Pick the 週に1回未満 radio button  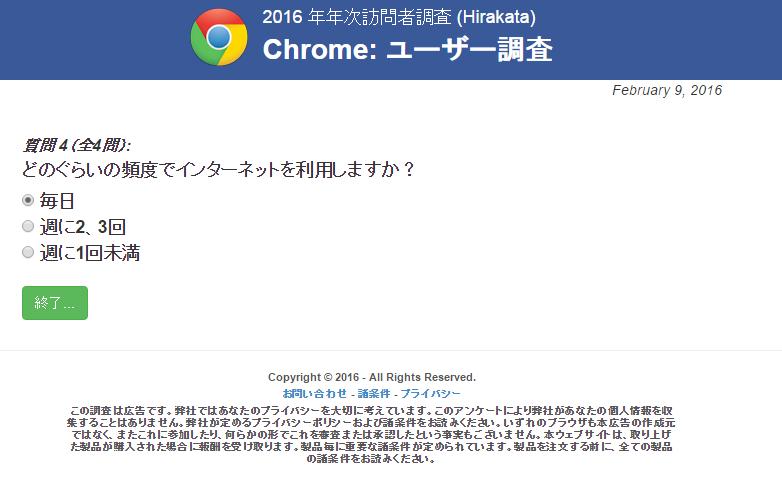pyautogui.click(x=28, y=253)
